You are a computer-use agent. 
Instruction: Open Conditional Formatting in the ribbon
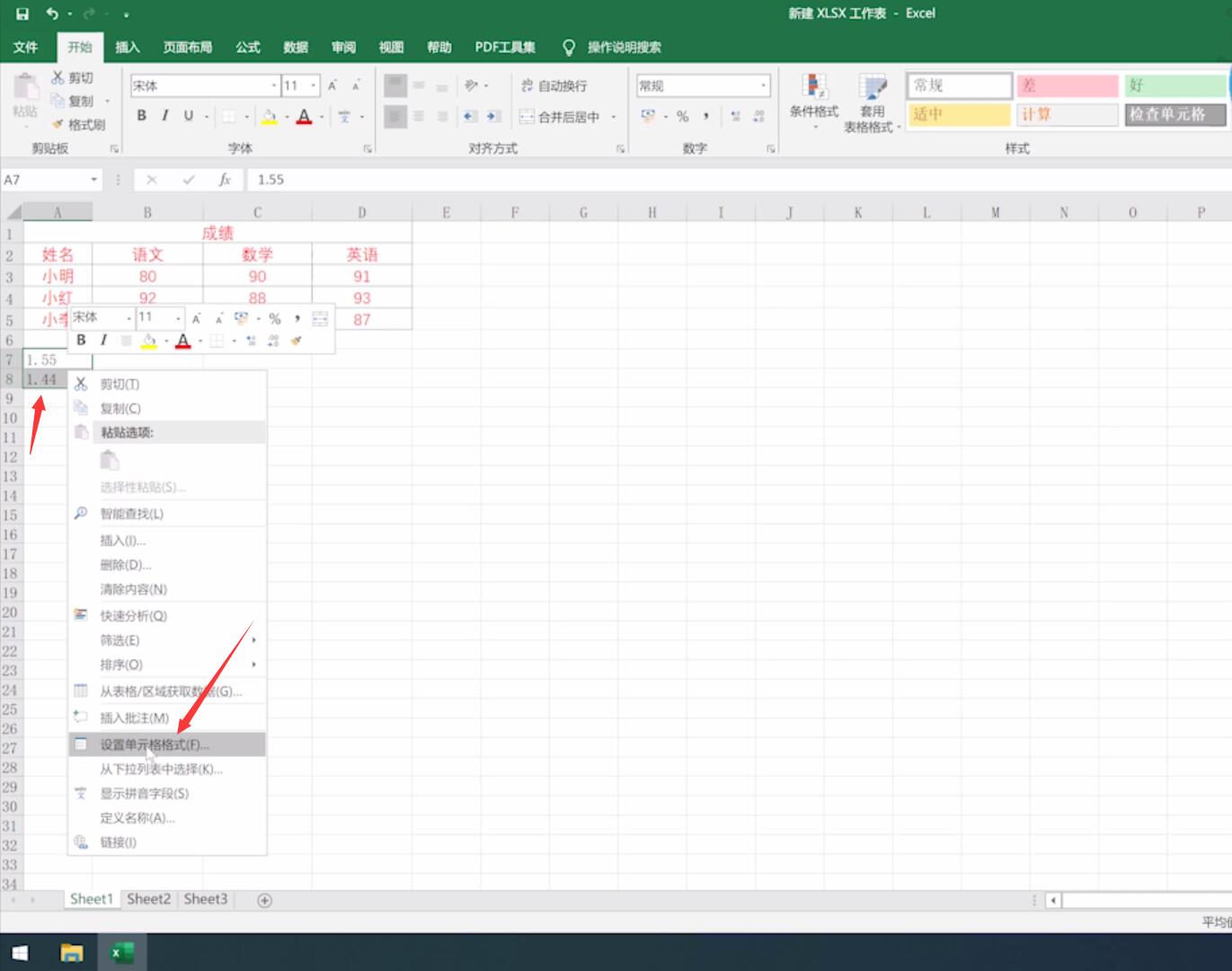[x=814, y=102]
